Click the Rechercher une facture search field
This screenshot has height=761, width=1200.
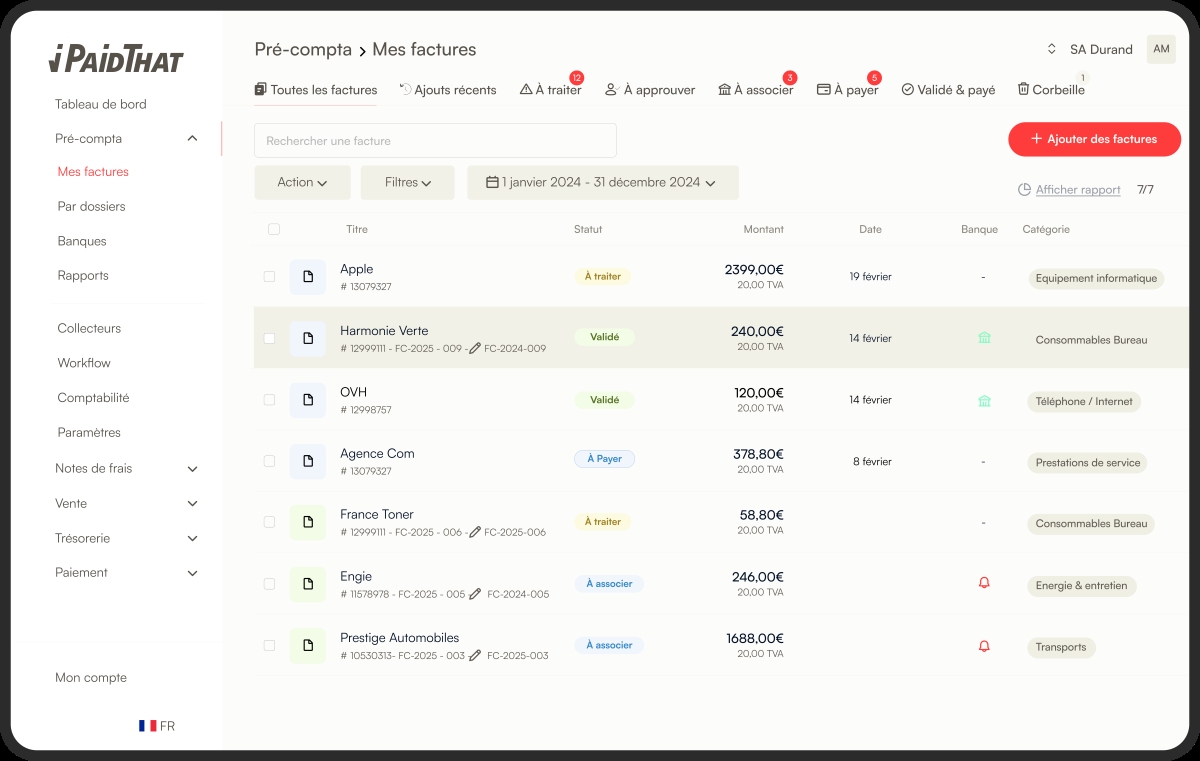(435, 141)
